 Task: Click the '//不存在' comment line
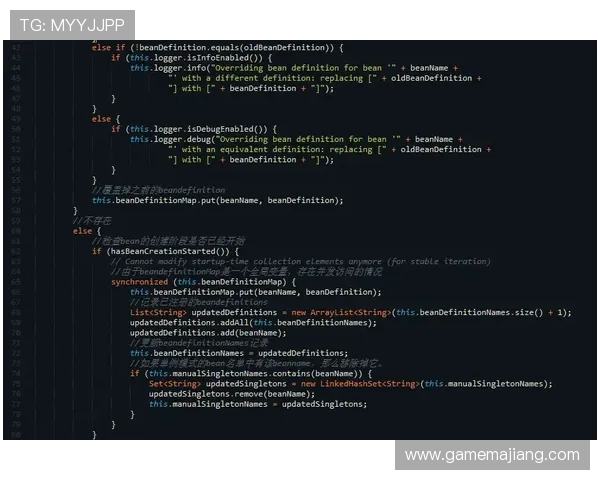pyautogui.click(x=98, y=220)
